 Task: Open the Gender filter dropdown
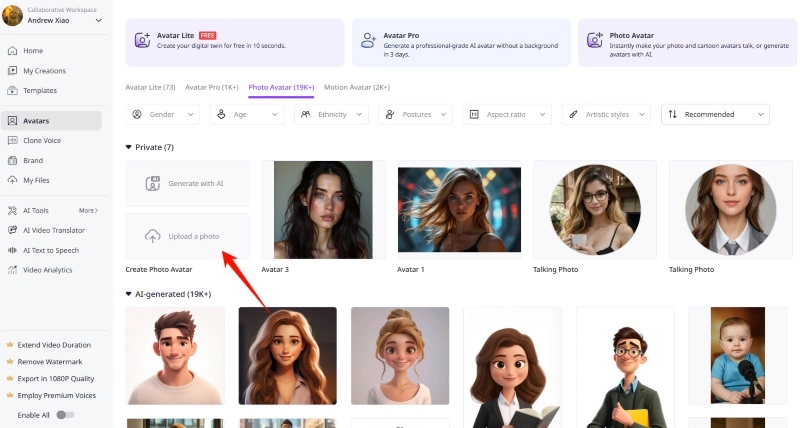(x=166, y=115)
